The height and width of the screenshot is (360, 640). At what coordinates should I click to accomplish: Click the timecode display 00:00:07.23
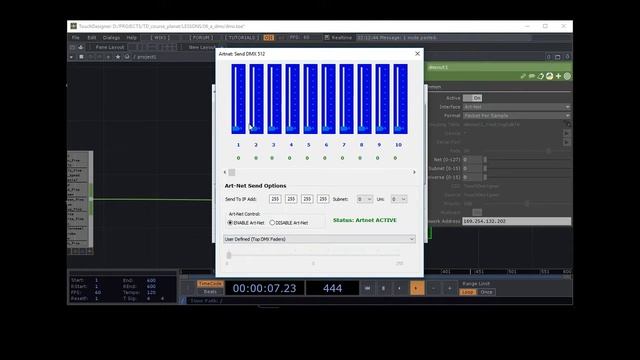coord(264,288)
